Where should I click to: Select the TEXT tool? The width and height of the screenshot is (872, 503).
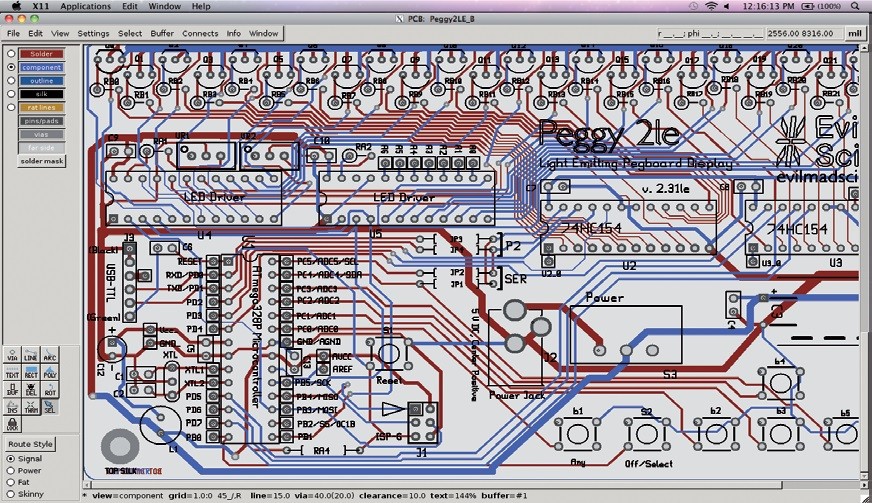coord(12,372)
